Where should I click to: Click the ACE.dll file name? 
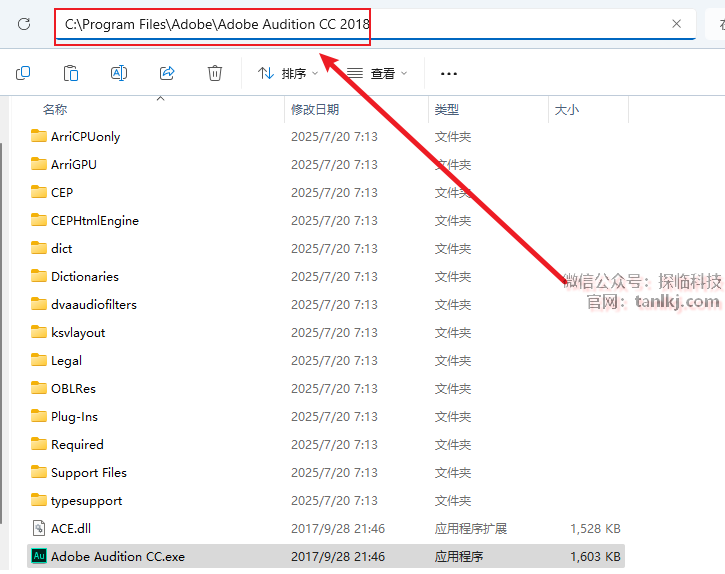pos(71,528)
